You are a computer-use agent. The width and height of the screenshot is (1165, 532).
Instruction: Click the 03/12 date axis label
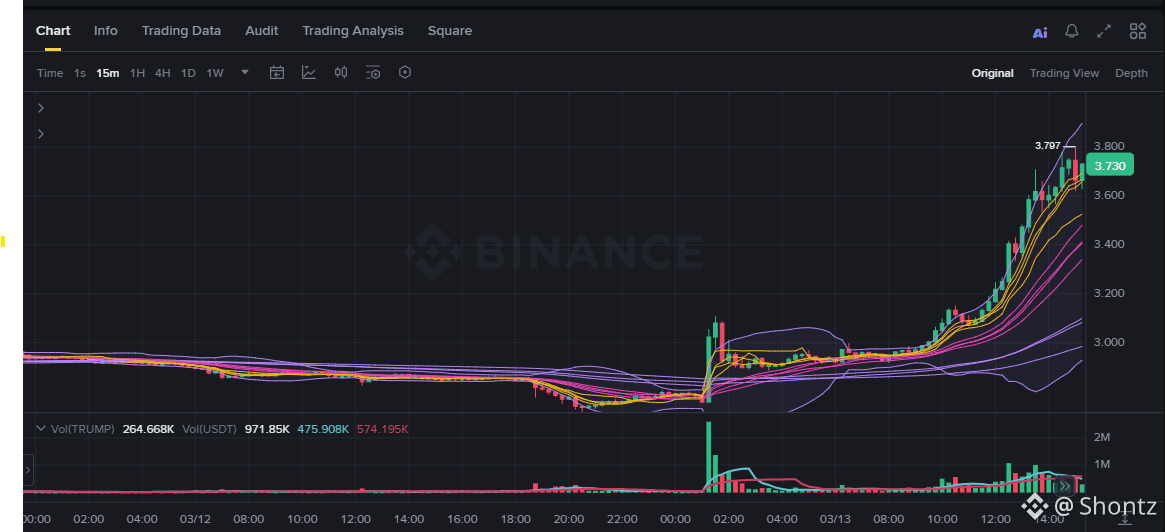195,519
